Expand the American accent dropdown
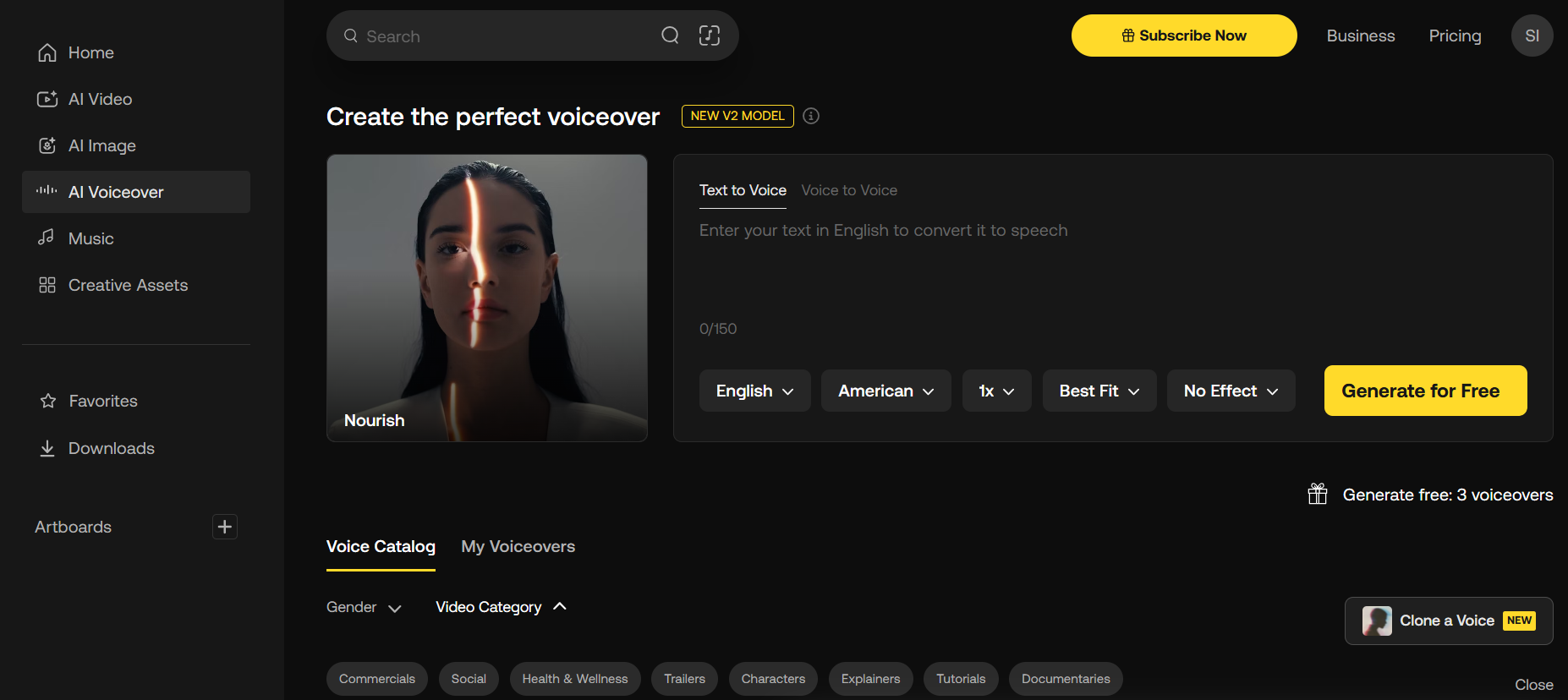The width and height of the screenshot is (1568, 700). 885,391
